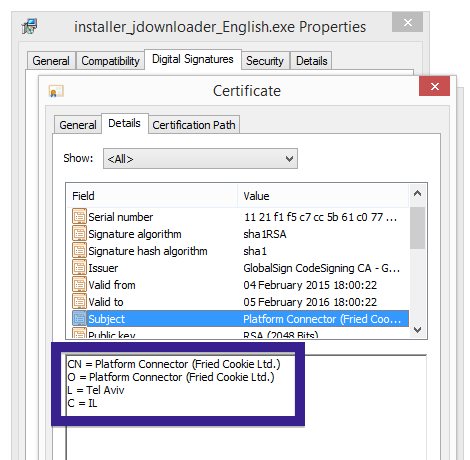The image size is (470, 460).
Task: Click the 05 February 2016 18:00:22 value
Action: coord(310,302)
